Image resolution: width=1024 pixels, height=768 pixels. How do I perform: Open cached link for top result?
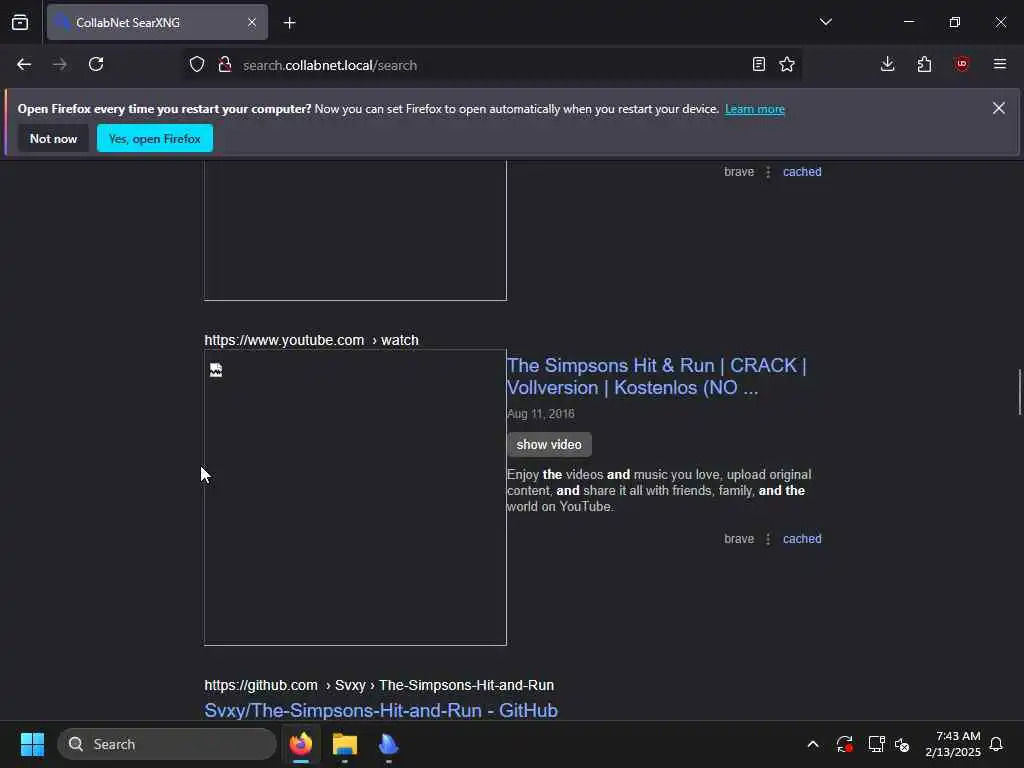click(802, 172)
